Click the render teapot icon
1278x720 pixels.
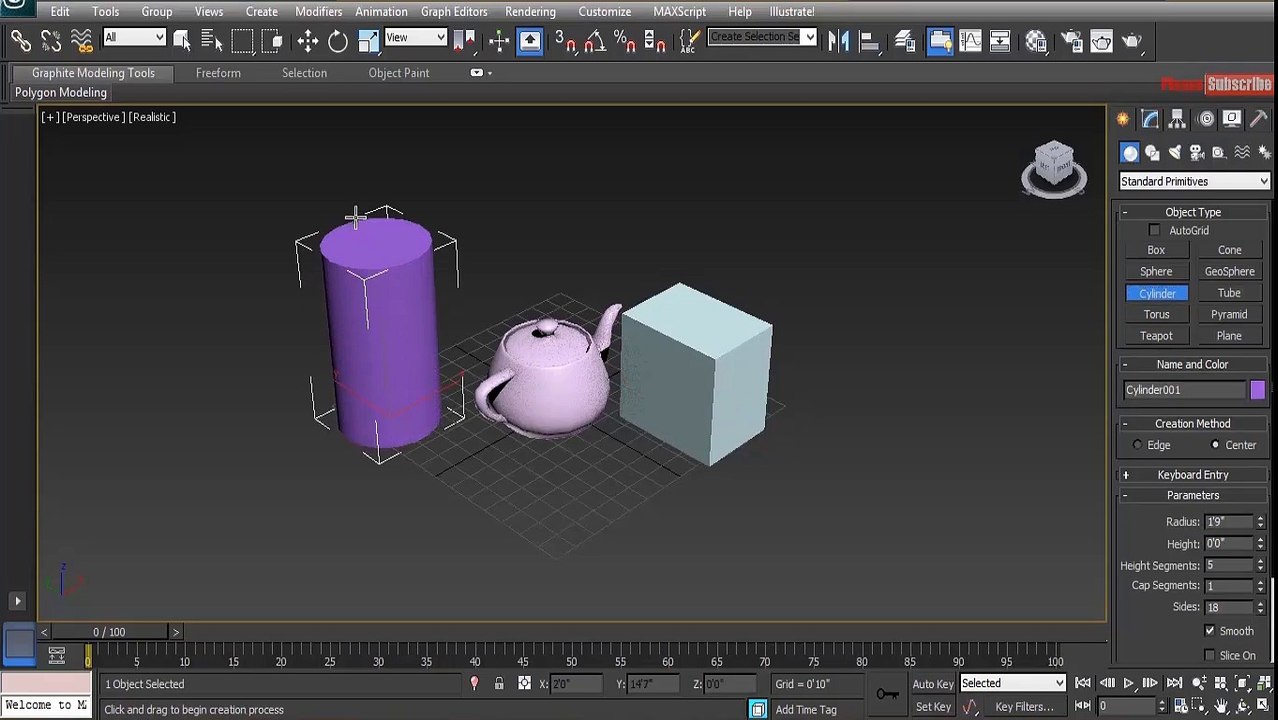1131,41
